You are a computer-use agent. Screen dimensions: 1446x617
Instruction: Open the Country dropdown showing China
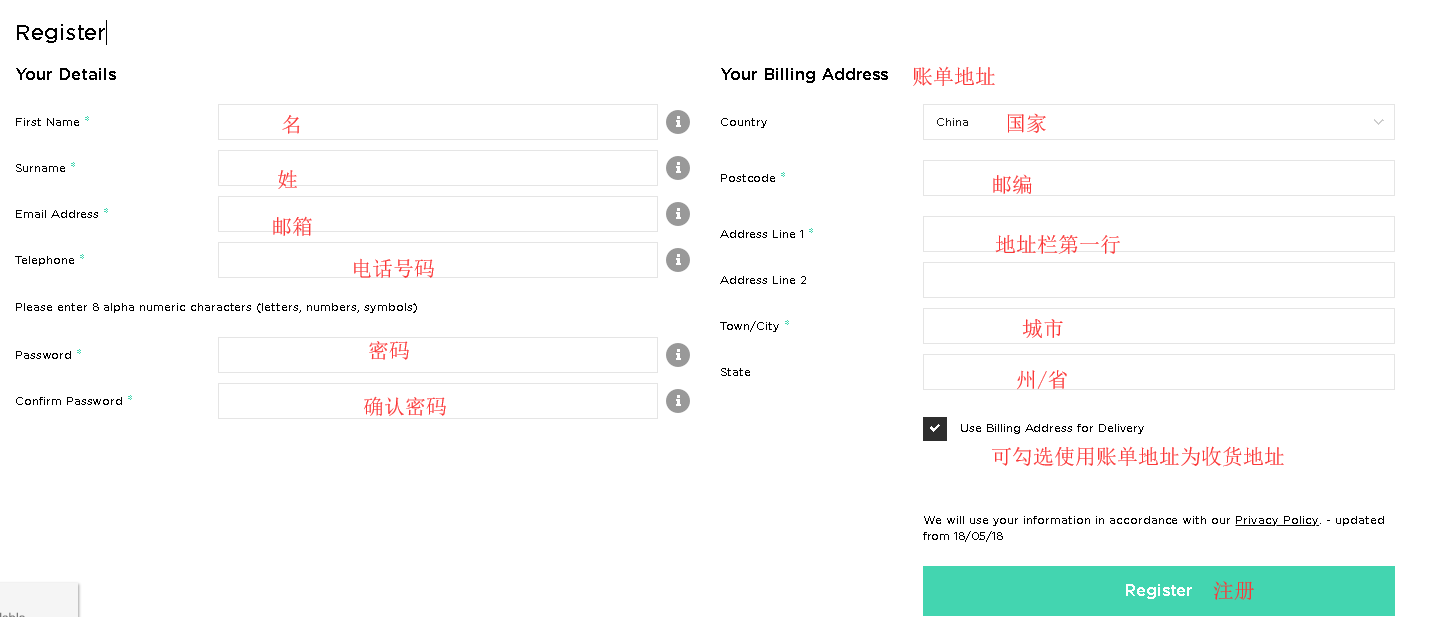[x=1157, y=122]
